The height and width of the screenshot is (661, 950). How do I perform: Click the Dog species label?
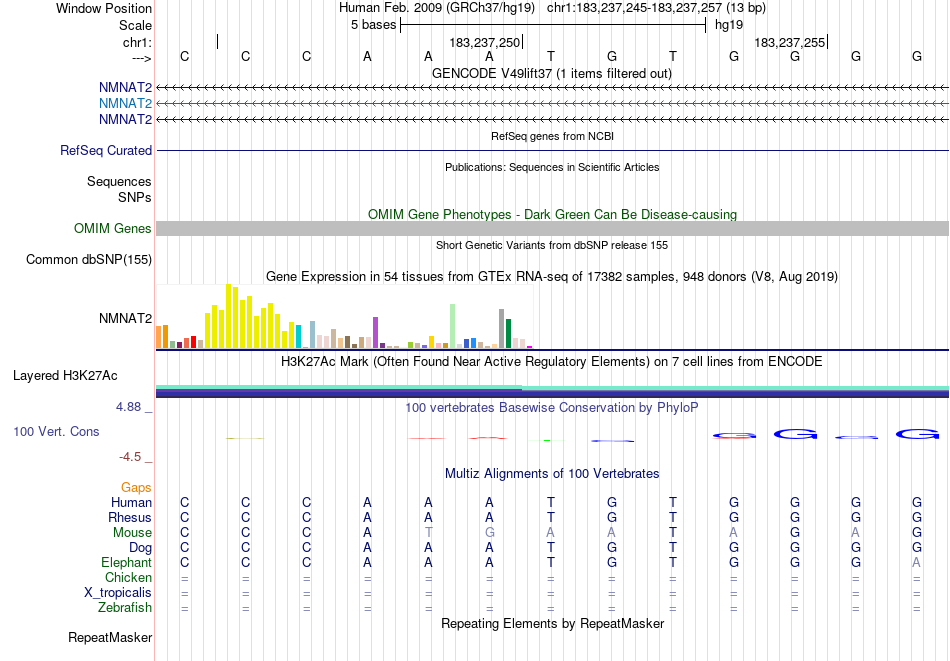[141, 548]
